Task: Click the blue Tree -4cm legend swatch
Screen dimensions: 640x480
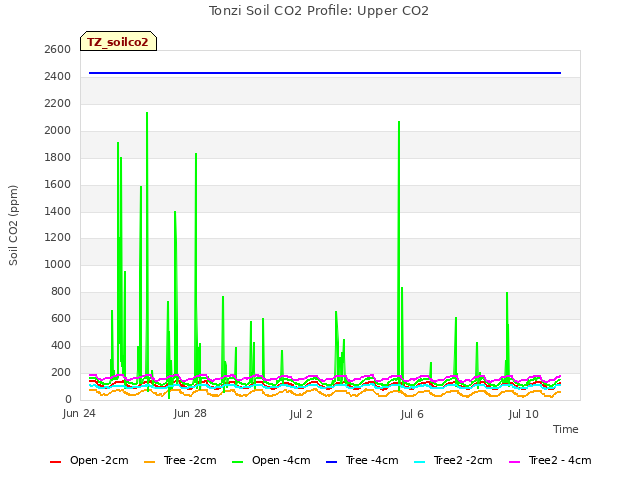Action: coord(331,462)
